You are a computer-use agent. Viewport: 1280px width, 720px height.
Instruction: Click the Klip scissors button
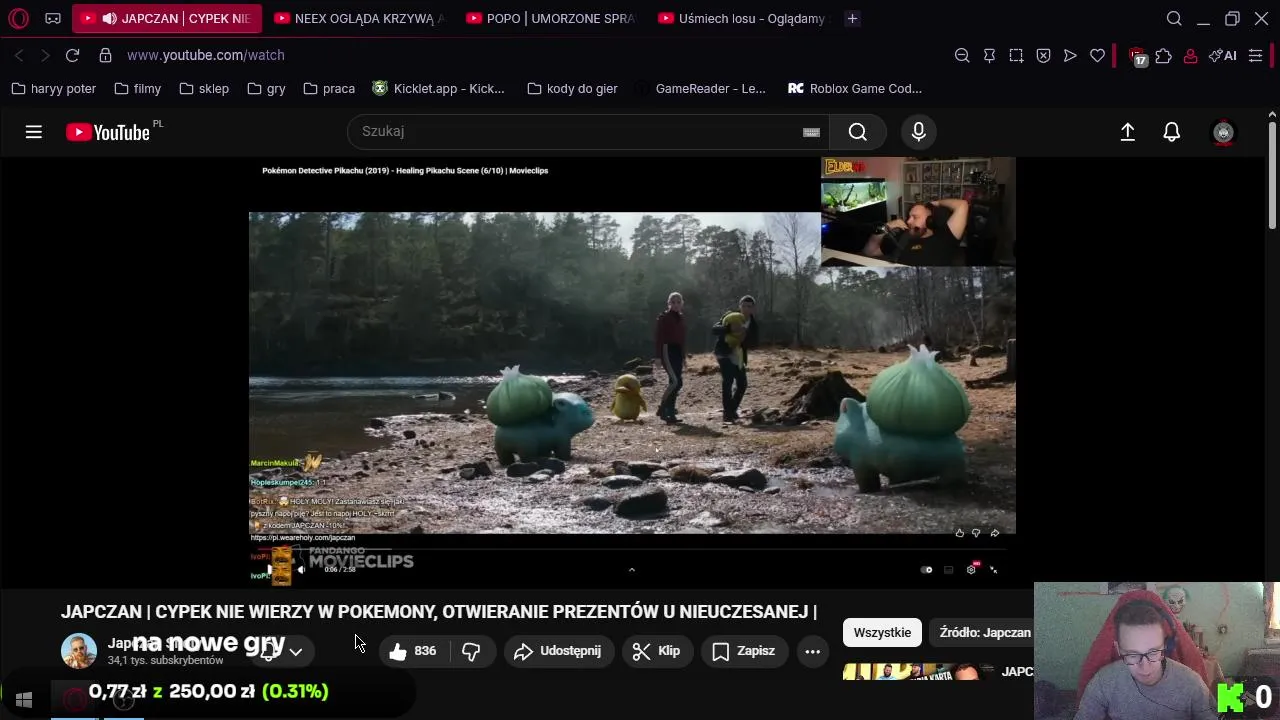(x=657, y=651)
